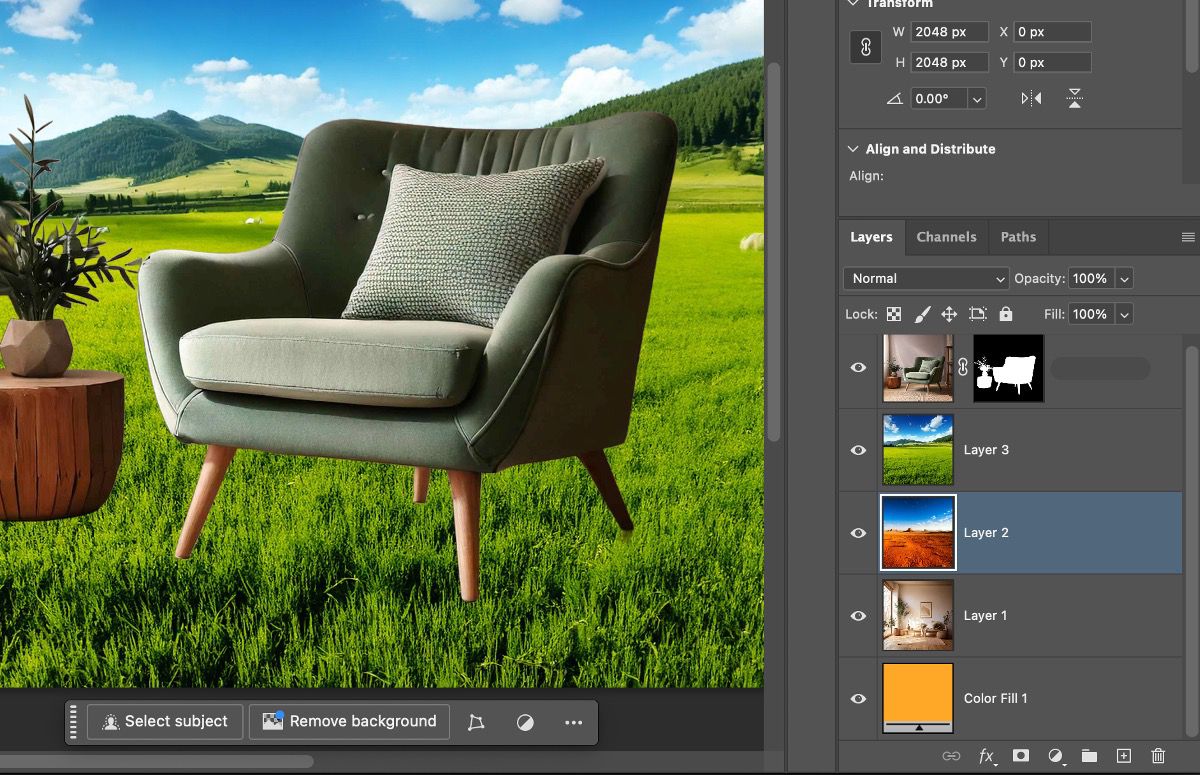Select the Layer 1 name
Viewport: 1200px width, 775px height.
986,616
